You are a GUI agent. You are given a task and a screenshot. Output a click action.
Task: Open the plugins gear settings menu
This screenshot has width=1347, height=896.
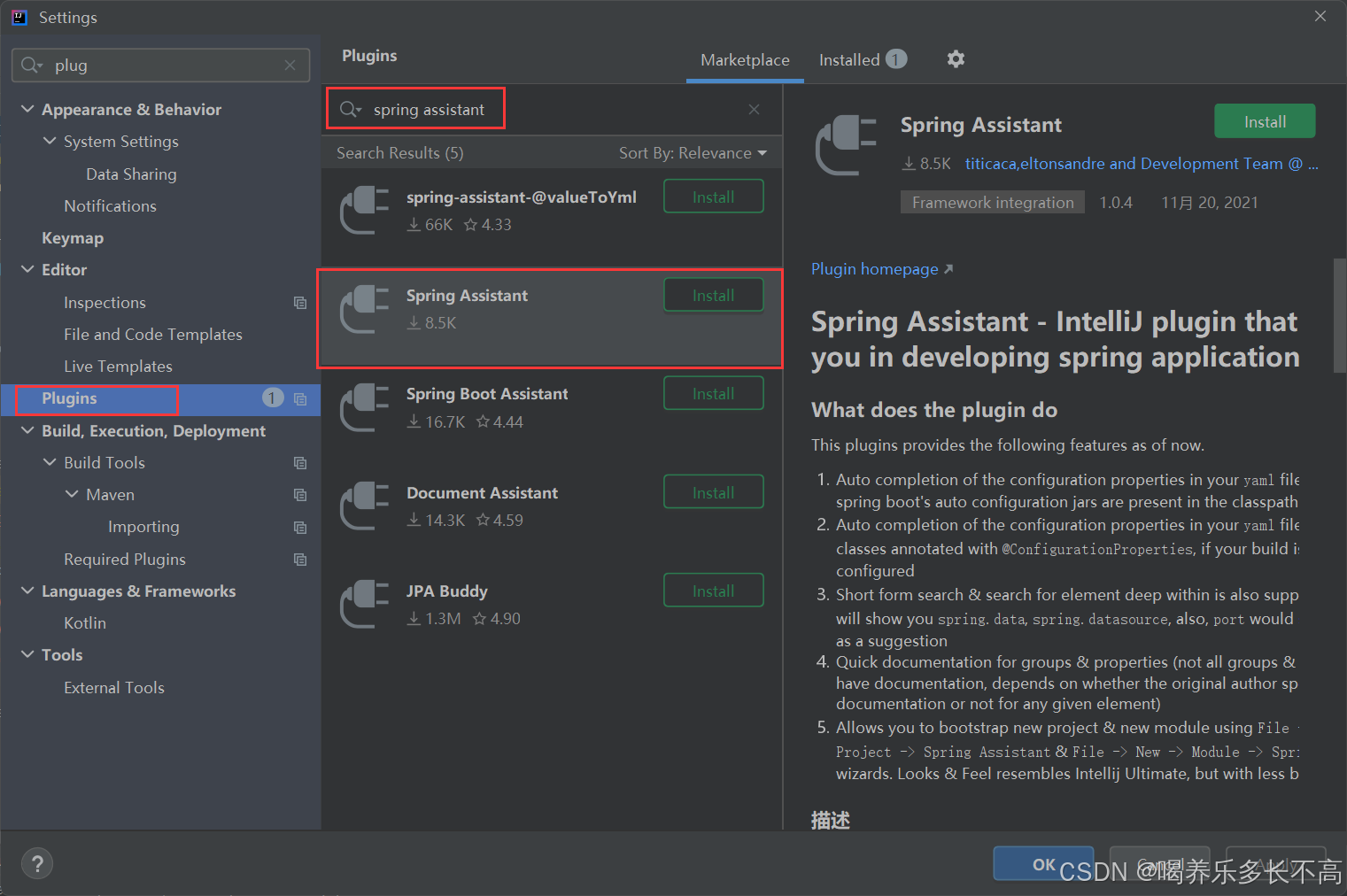(x=956, y=59)
